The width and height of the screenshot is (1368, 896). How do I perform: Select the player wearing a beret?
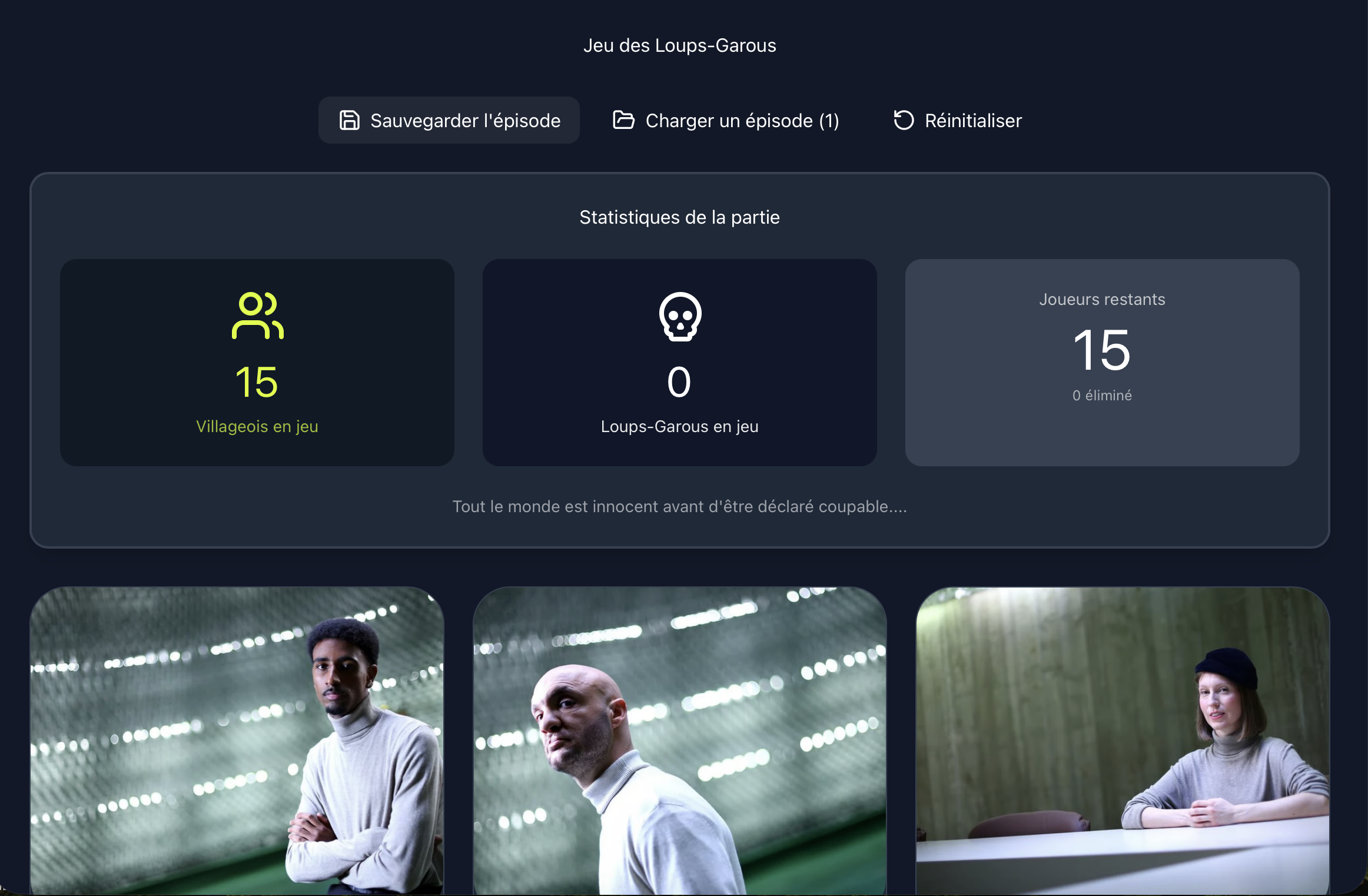tap(1123, 741)
